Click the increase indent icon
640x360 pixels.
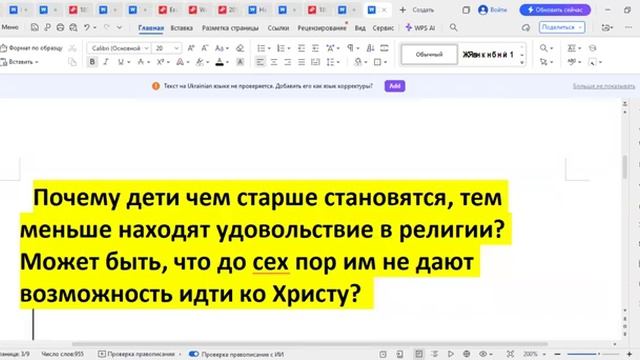[x=315, y=48]
